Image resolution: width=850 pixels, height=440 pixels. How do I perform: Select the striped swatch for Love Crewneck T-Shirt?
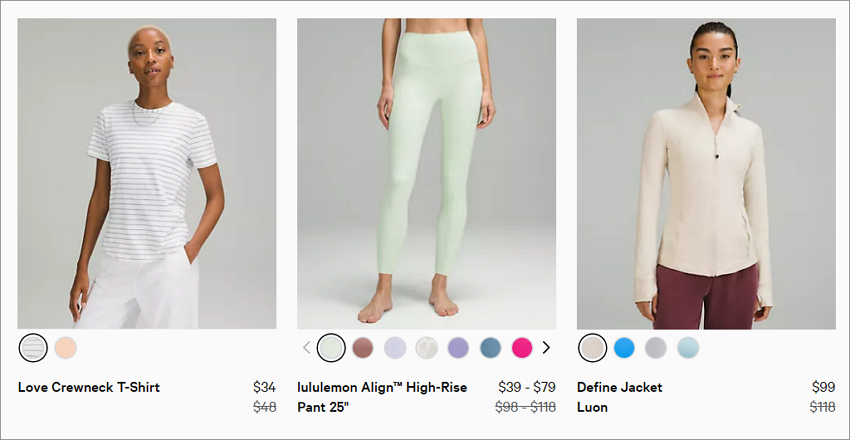coord(33,347)
